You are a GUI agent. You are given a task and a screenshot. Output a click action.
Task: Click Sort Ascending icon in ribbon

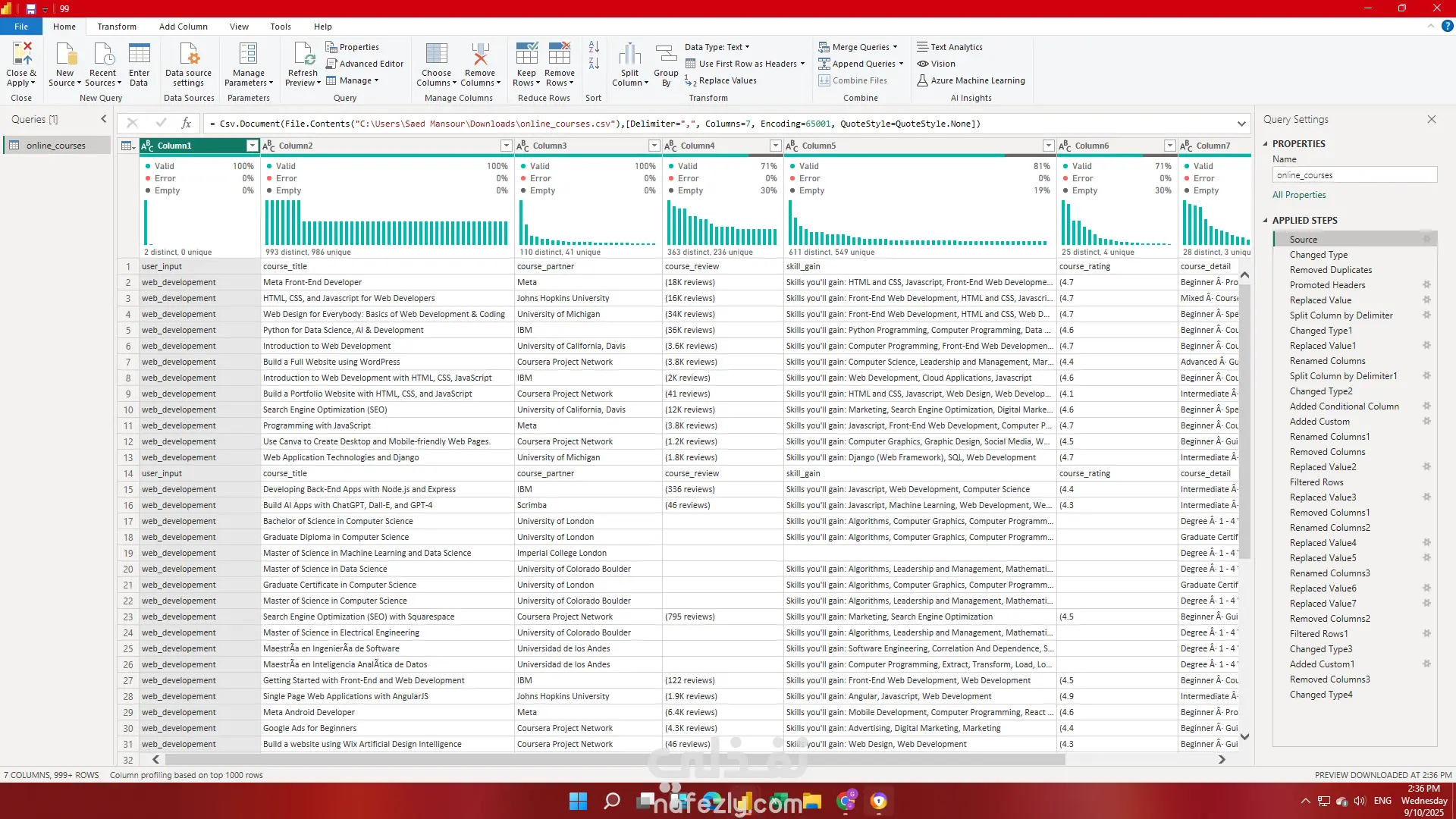coord(594,47)
